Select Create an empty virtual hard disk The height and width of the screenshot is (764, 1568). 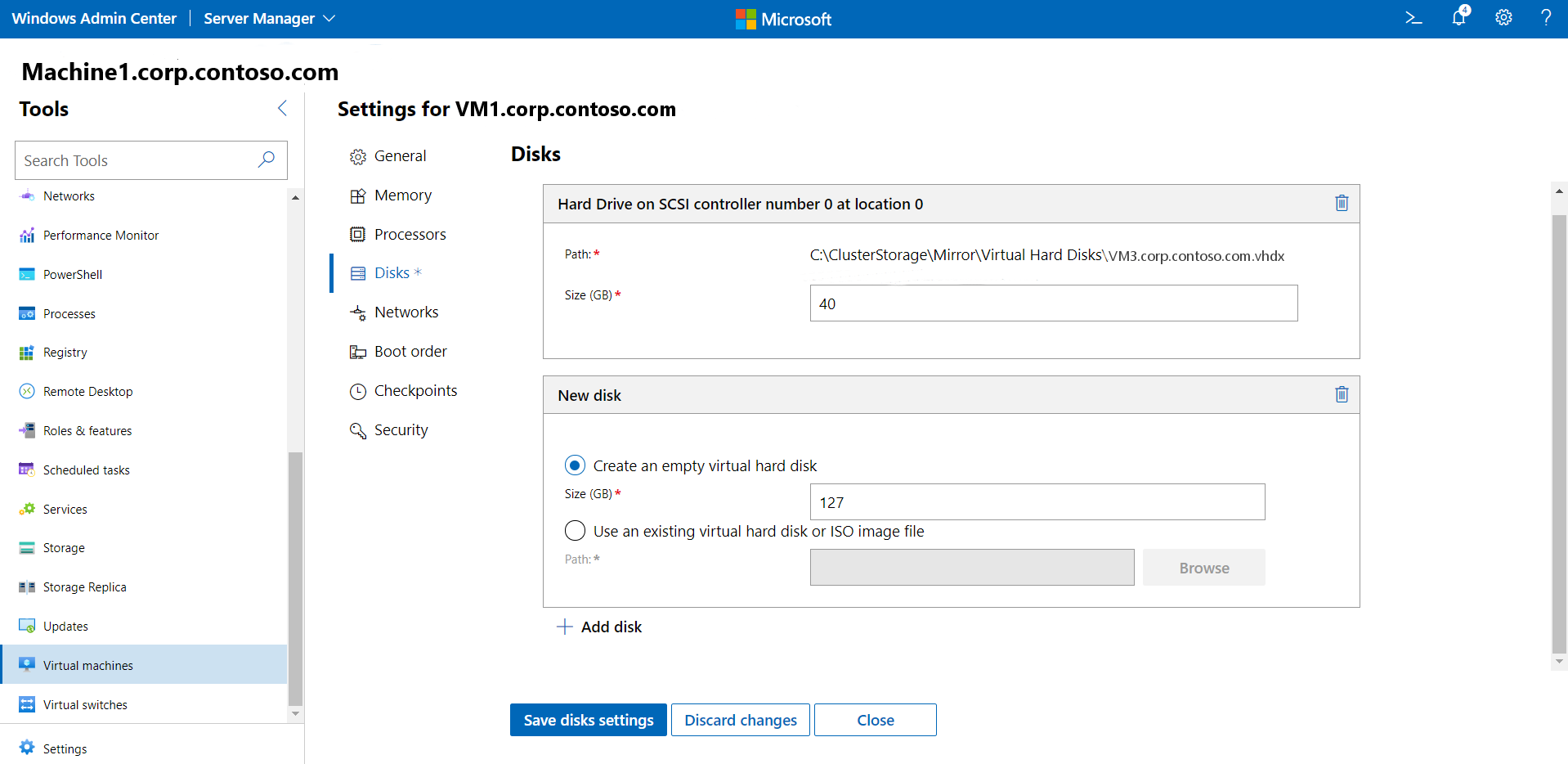pyautogui.click(x=575, y=465)
